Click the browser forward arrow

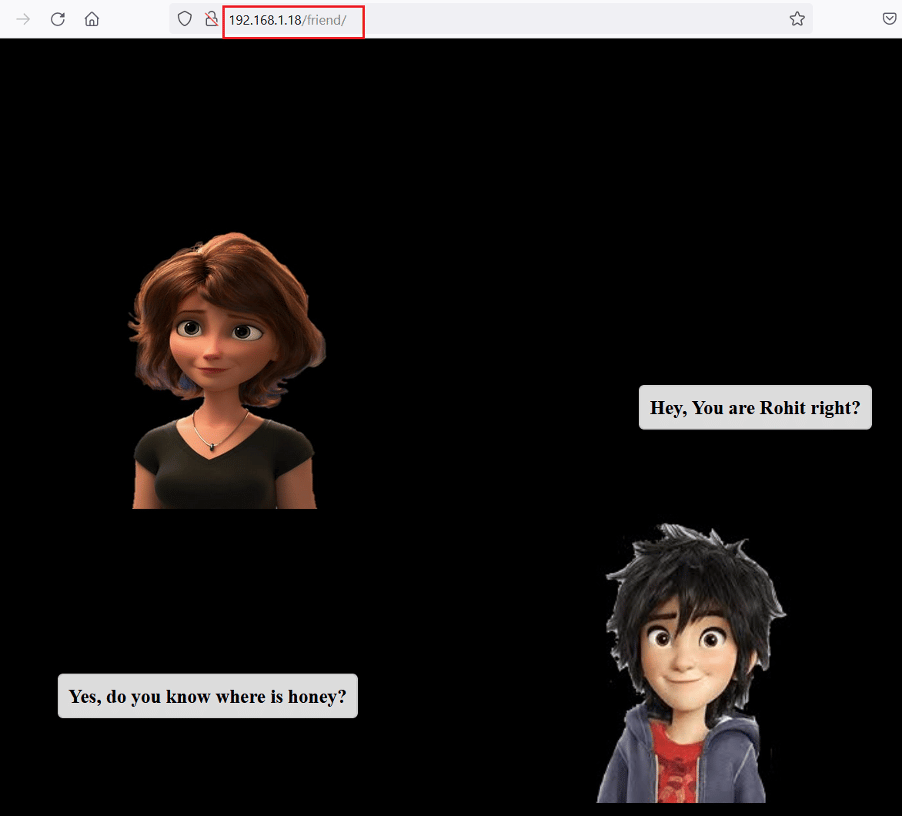[23, 19]
